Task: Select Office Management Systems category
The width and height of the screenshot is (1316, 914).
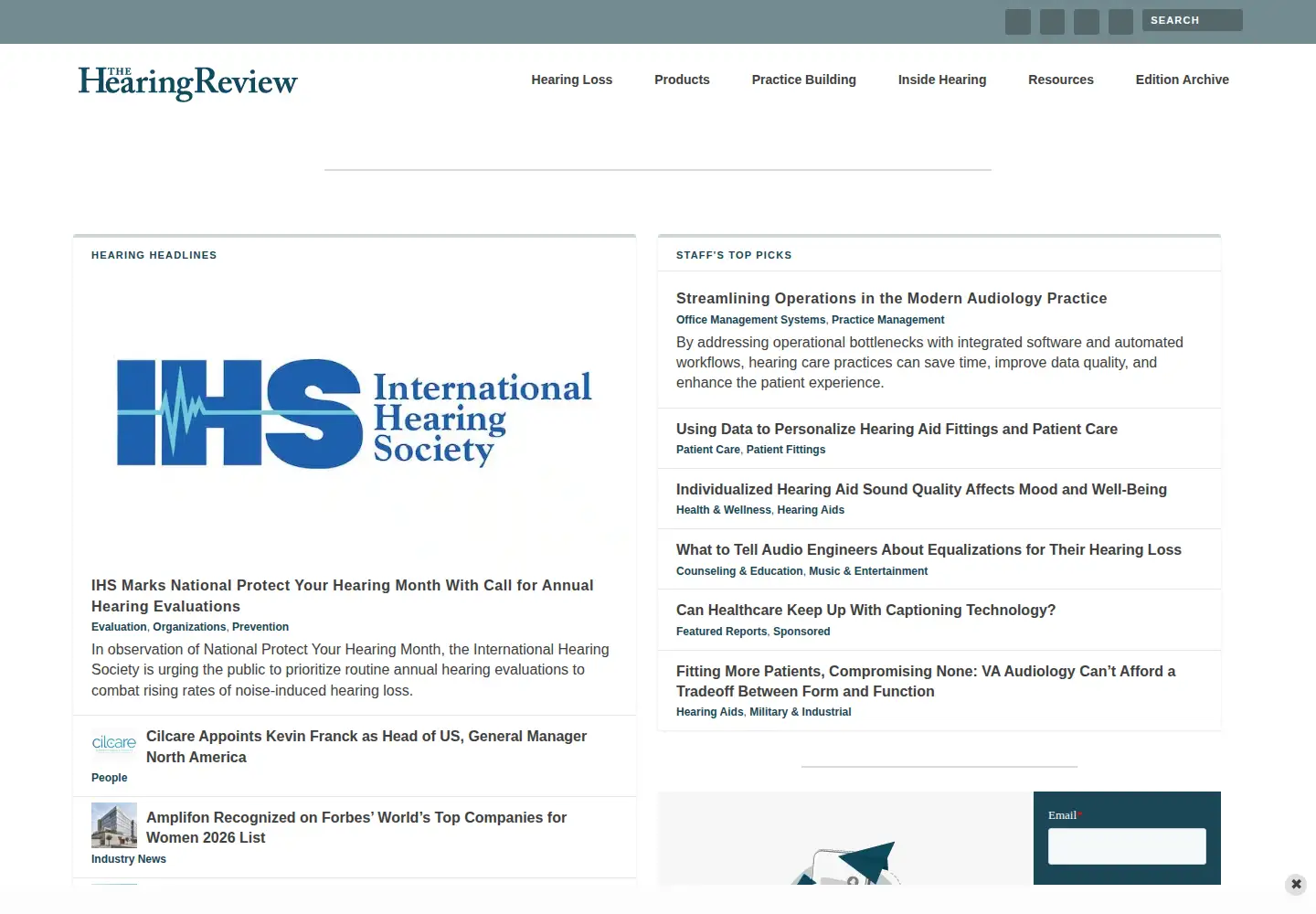Action: tap(750, 320)
